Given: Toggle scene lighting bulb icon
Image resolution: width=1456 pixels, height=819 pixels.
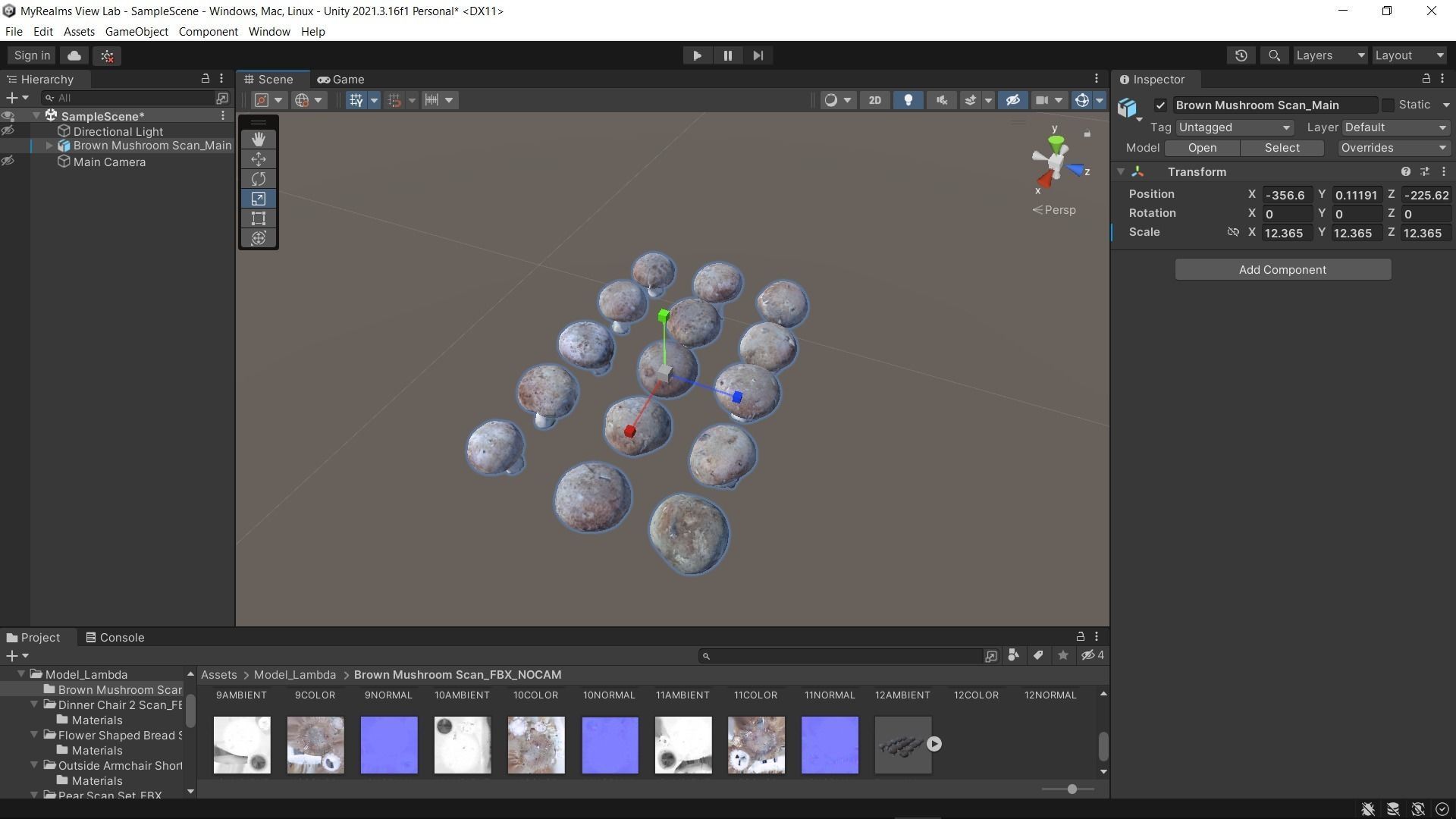Looking at the screenshot, I should click(908, 100).
